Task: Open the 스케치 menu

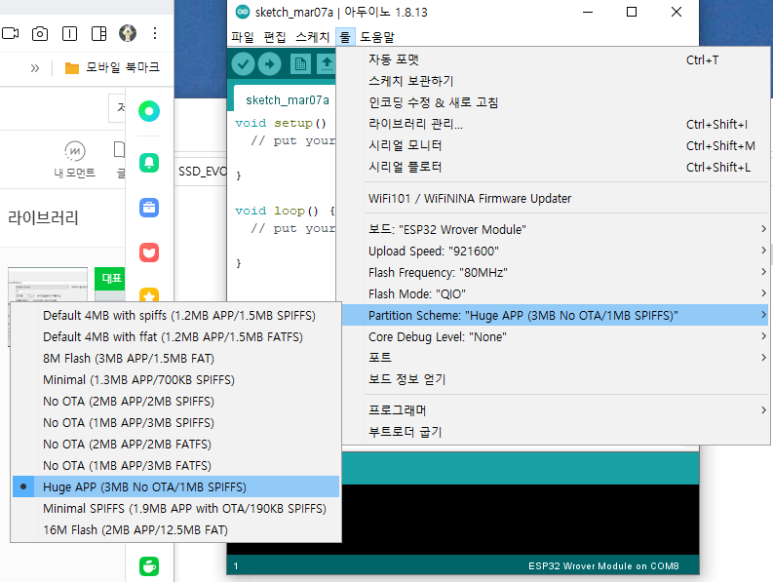Action: pyautogui.click(x=312, y=37)
